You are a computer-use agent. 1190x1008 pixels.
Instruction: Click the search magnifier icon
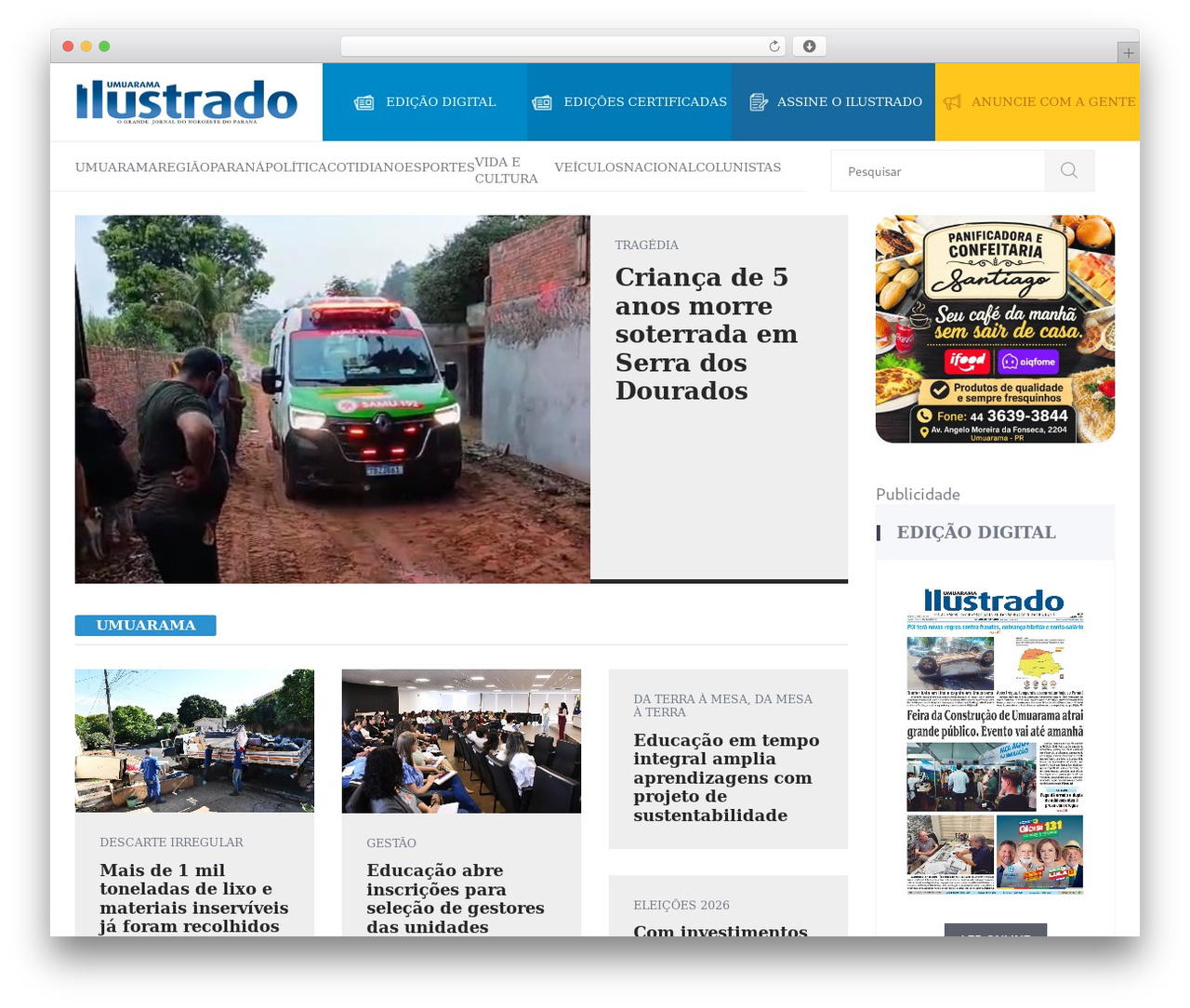click(1069, 170)
